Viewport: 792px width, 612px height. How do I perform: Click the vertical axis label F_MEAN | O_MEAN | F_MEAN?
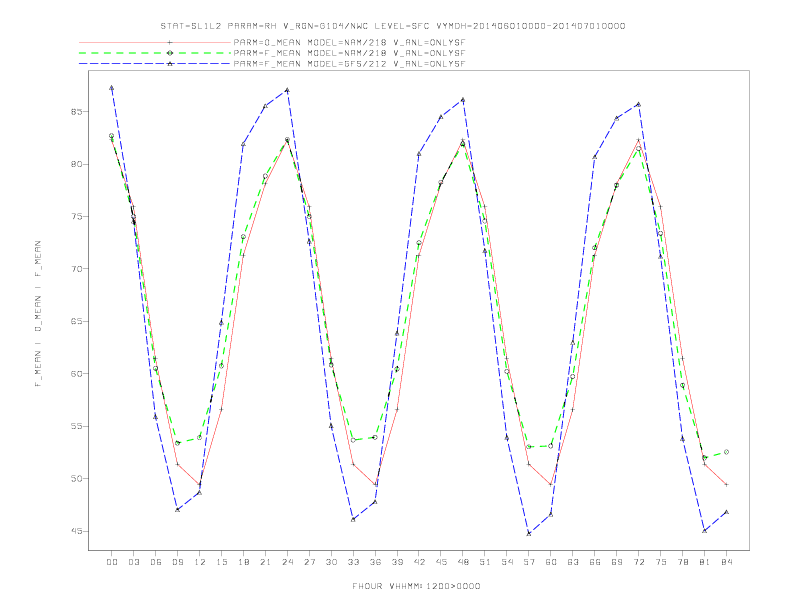(x=38, y=314)
